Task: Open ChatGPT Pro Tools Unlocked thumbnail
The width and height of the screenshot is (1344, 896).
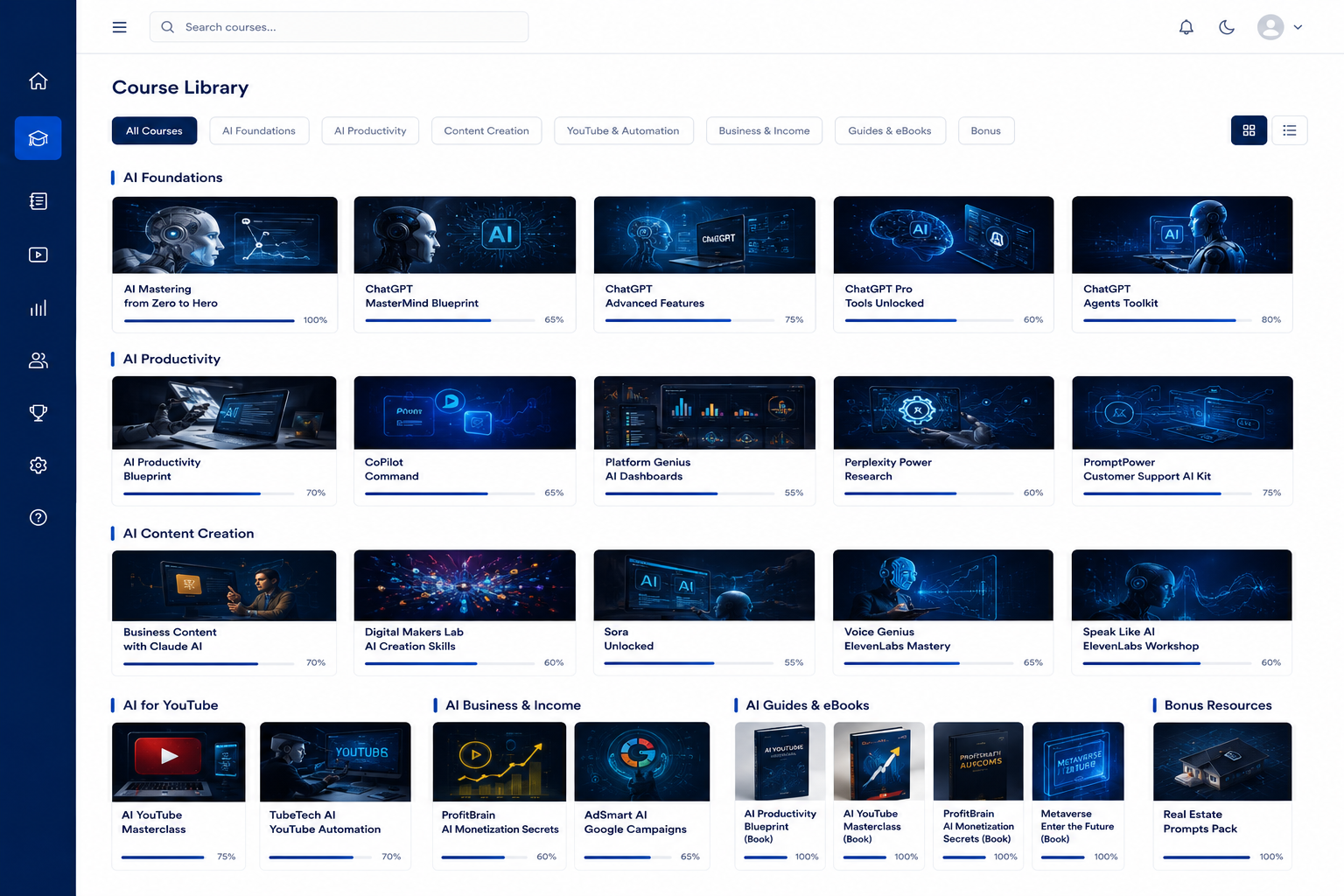Action: click(x=943, y=234)
